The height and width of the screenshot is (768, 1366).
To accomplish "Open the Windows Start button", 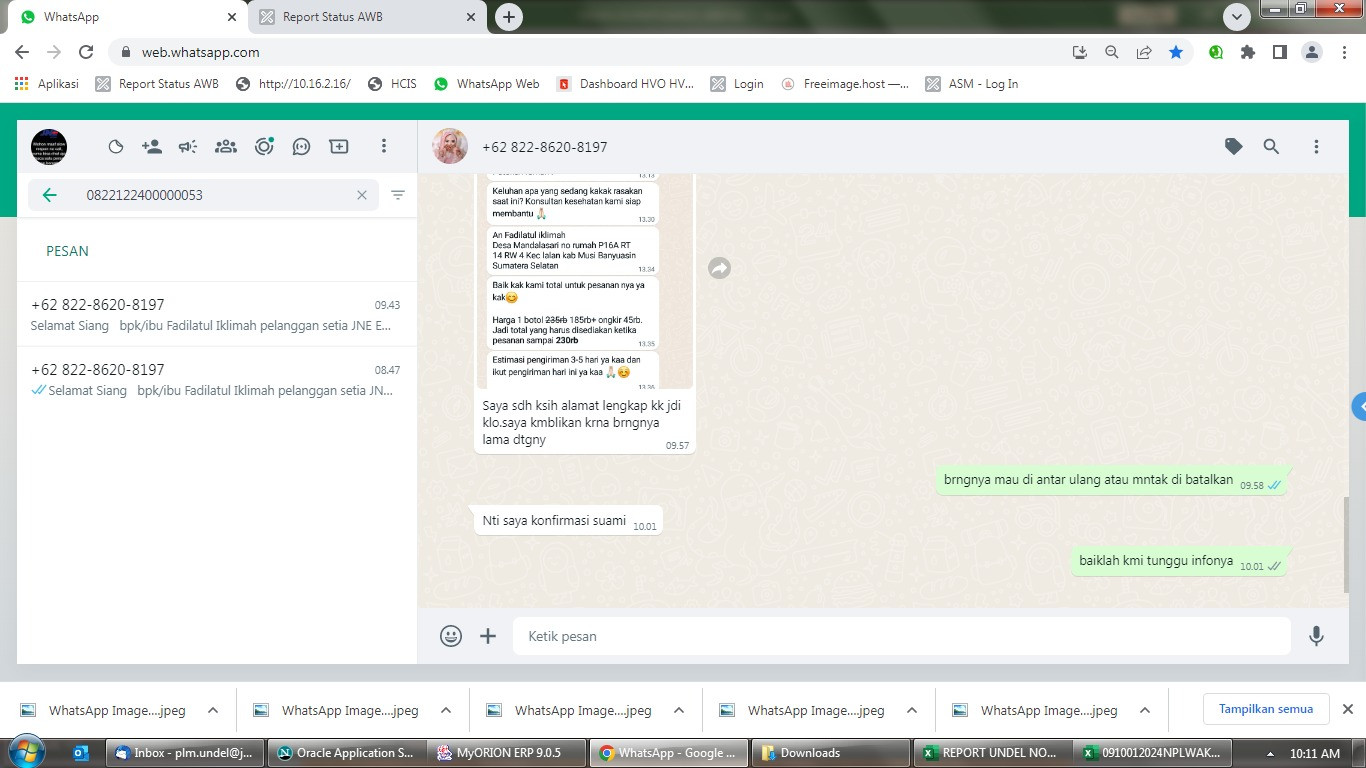I will click(26, 752).
